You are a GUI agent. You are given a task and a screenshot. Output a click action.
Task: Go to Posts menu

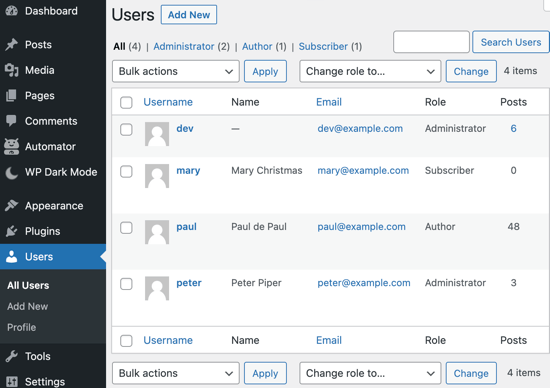pyautogui.click(x=38, y=45)
